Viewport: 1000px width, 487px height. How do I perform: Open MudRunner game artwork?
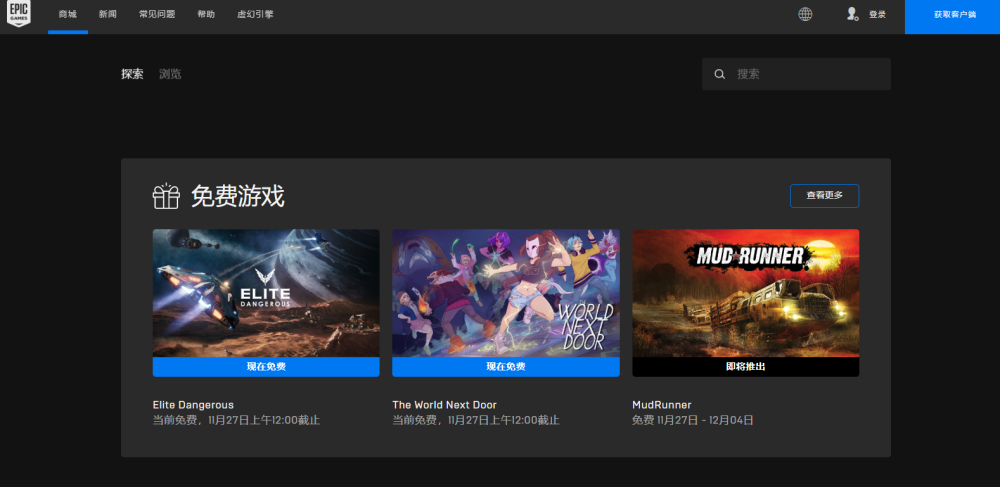746,293
